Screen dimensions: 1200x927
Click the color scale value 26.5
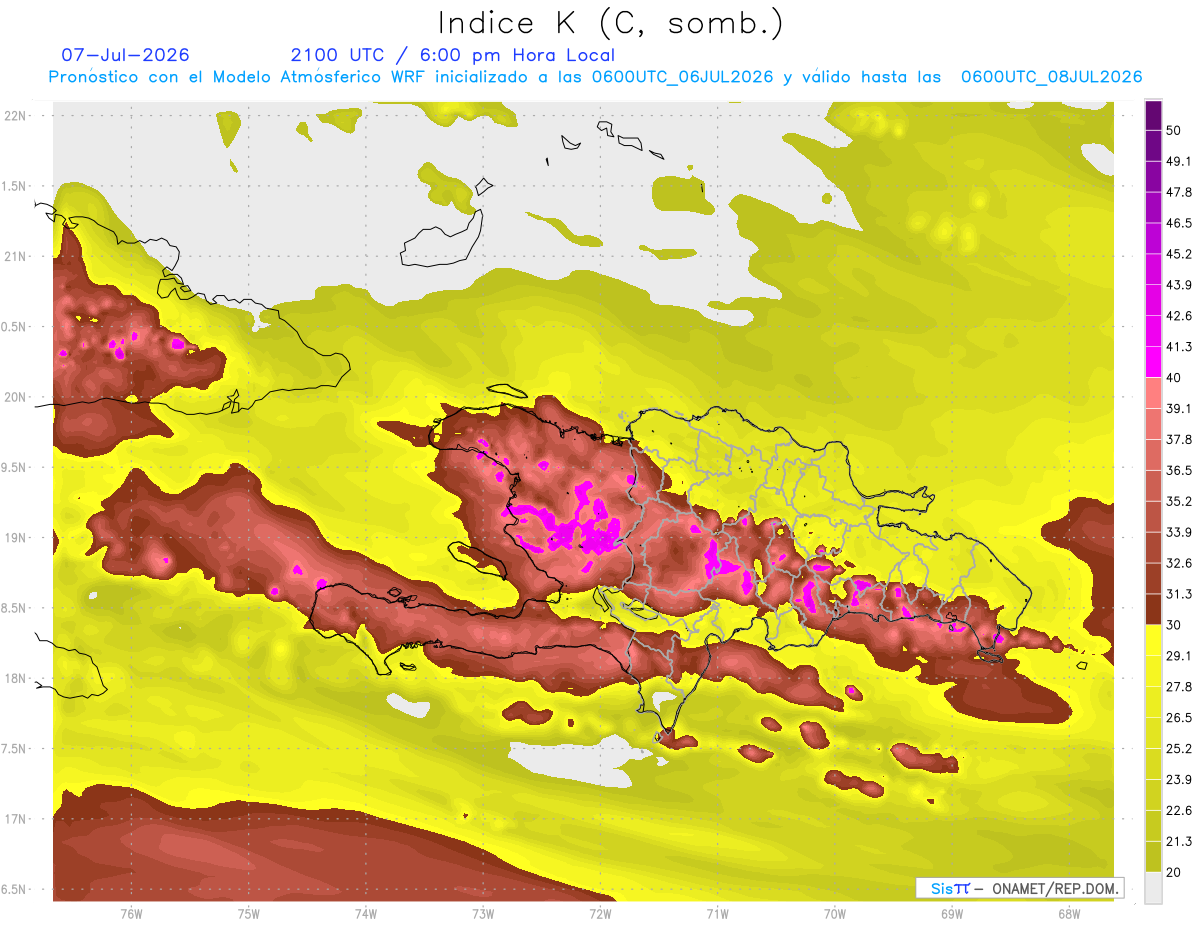click(1178, 717)
